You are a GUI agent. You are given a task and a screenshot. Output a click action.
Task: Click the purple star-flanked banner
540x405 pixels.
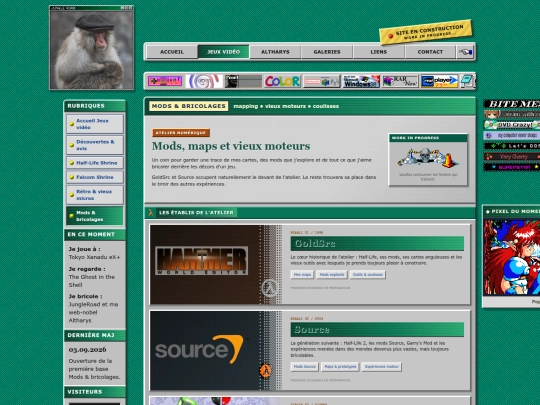click(512, 167)
